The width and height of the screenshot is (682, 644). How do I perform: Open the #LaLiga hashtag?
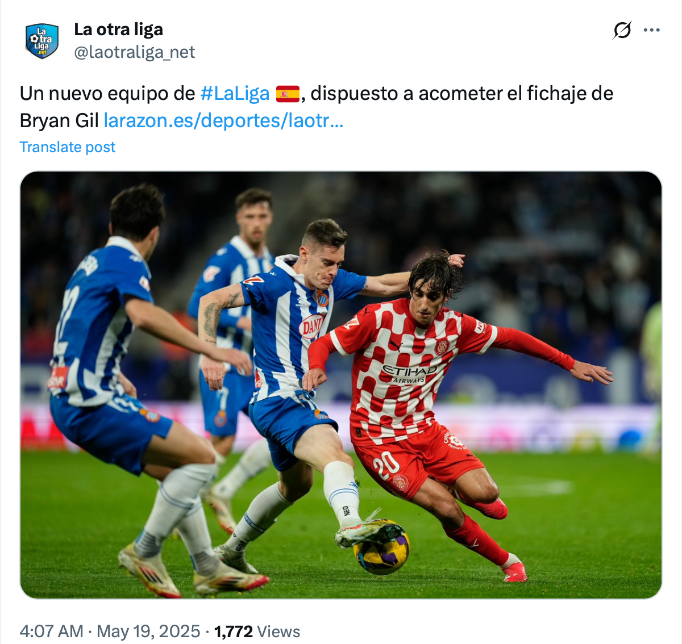(235, 93)
